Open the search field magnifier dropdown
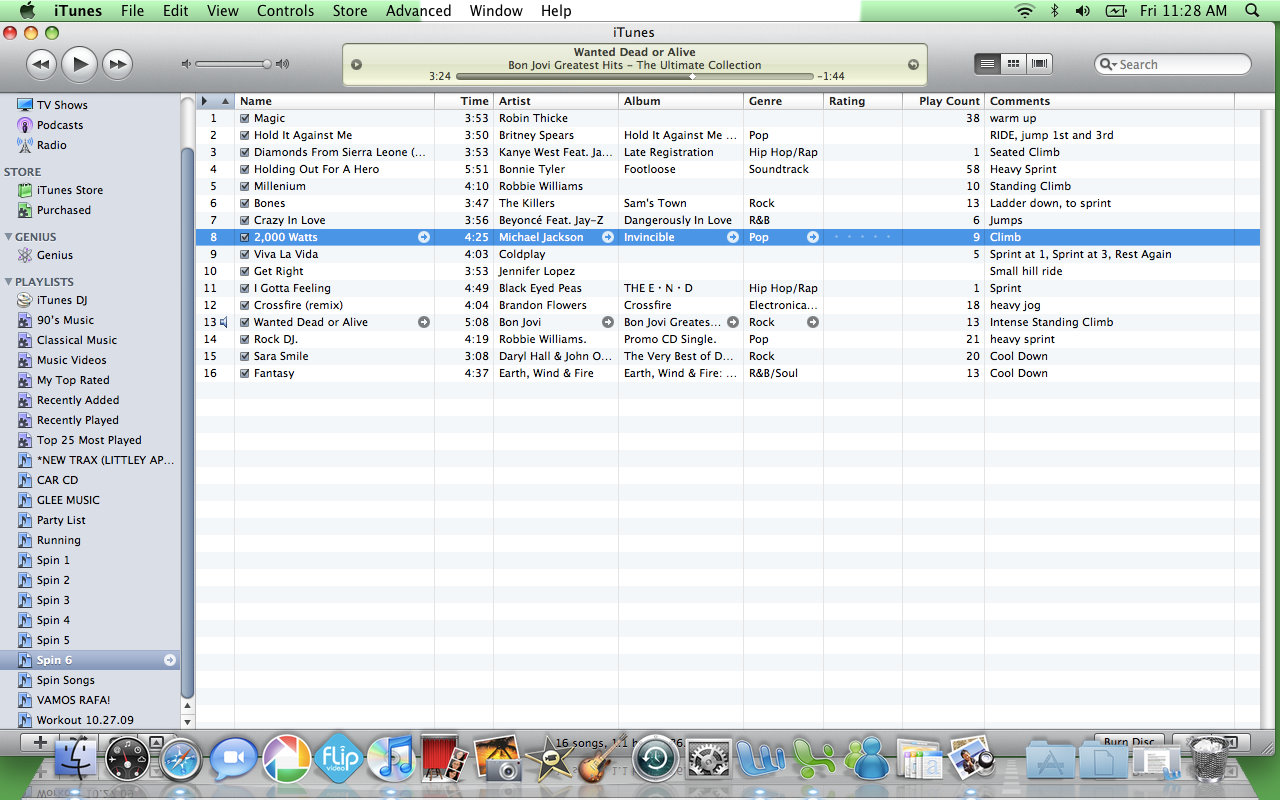1280x800 pixels. coord(1108,64)
